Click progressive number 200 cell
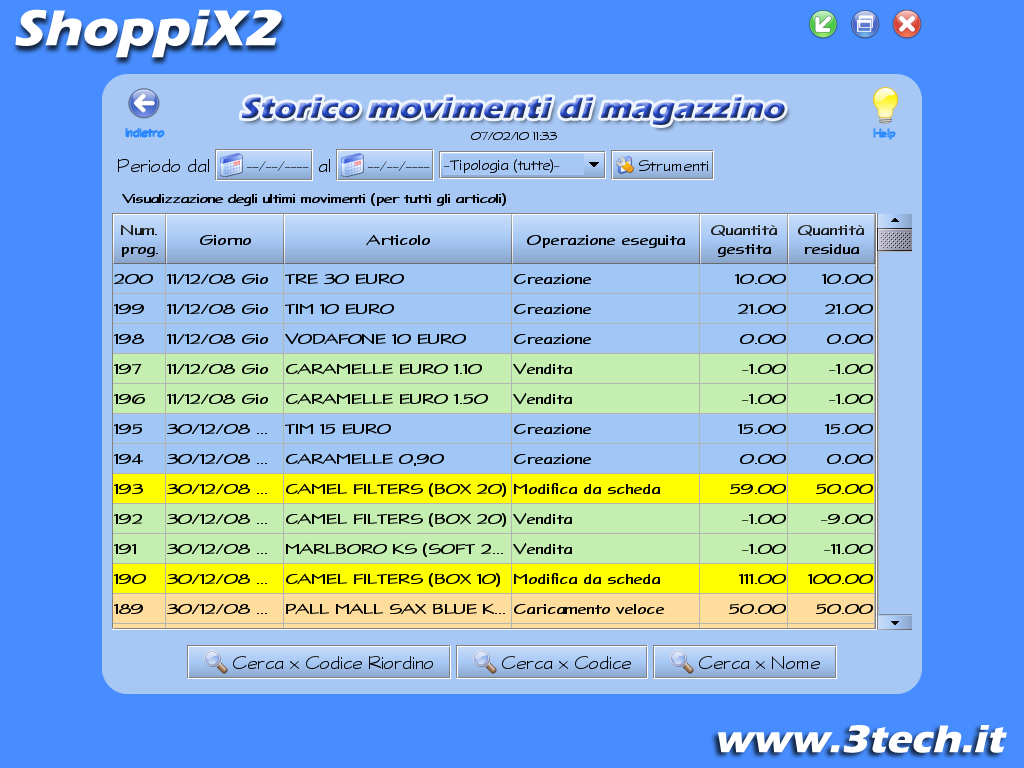This screenshot has height=768, width=1024. click(x=139, y=279)
